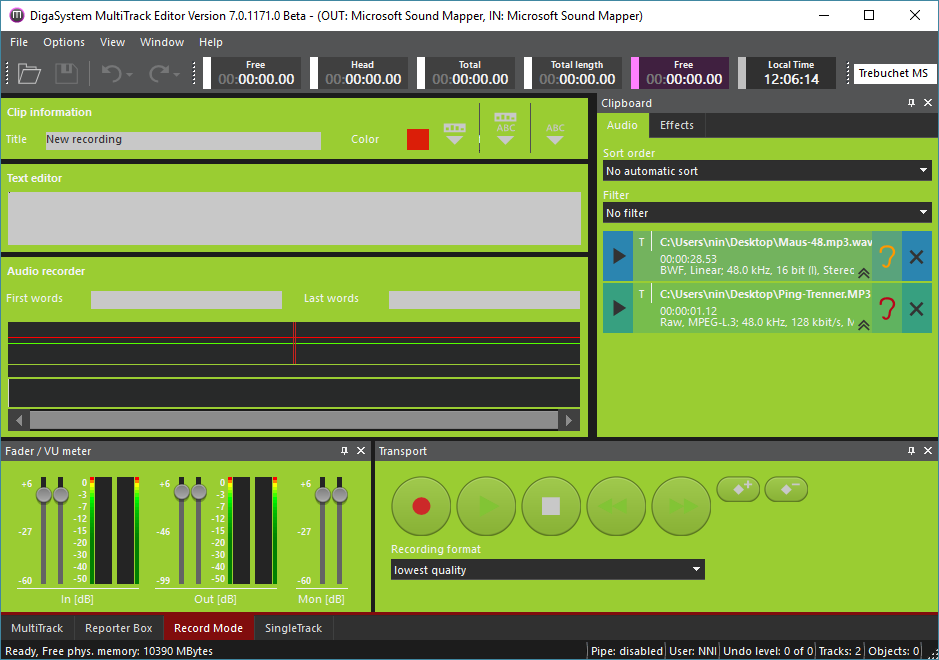Expand the Recording format dropdown
Image resolution: width=939 pixels, height=660 pixels.
click(548, 570)
